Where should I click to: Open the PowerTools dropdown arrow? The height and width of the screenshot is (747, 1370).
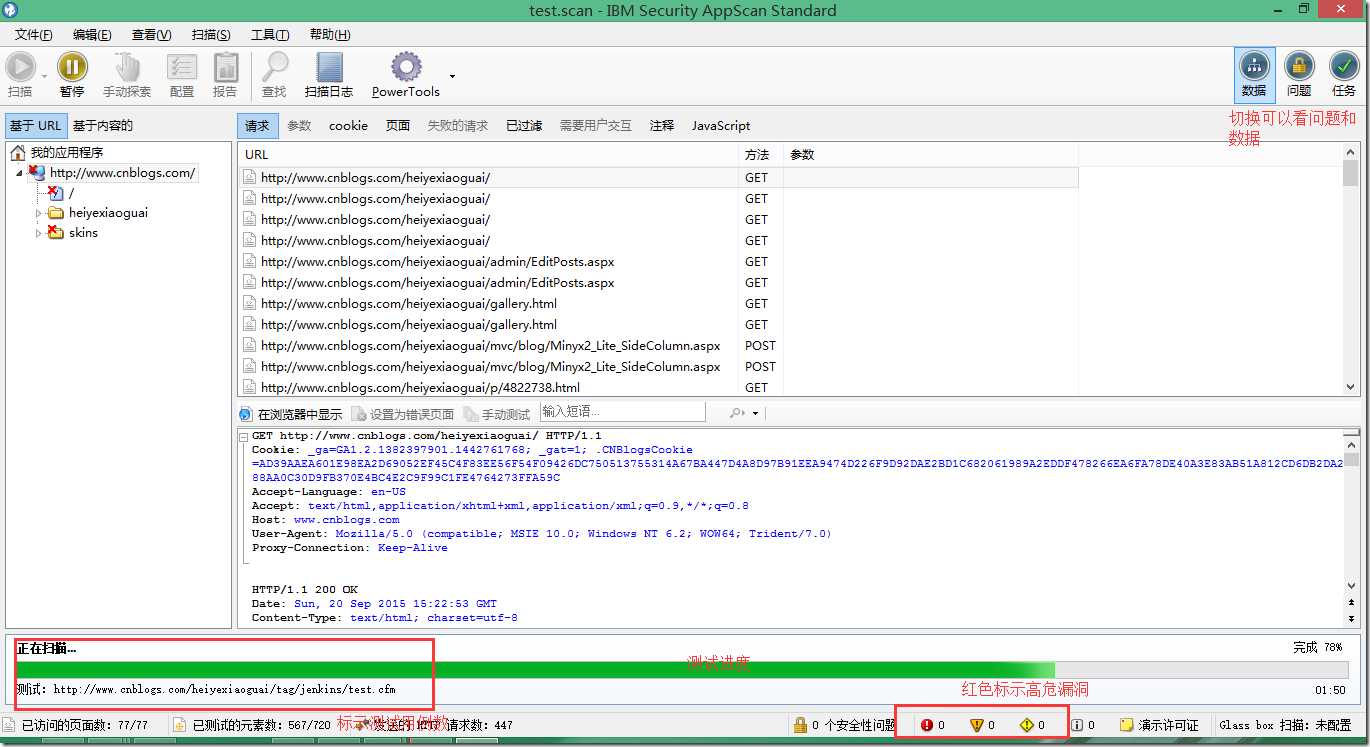[x=452, y=76]
